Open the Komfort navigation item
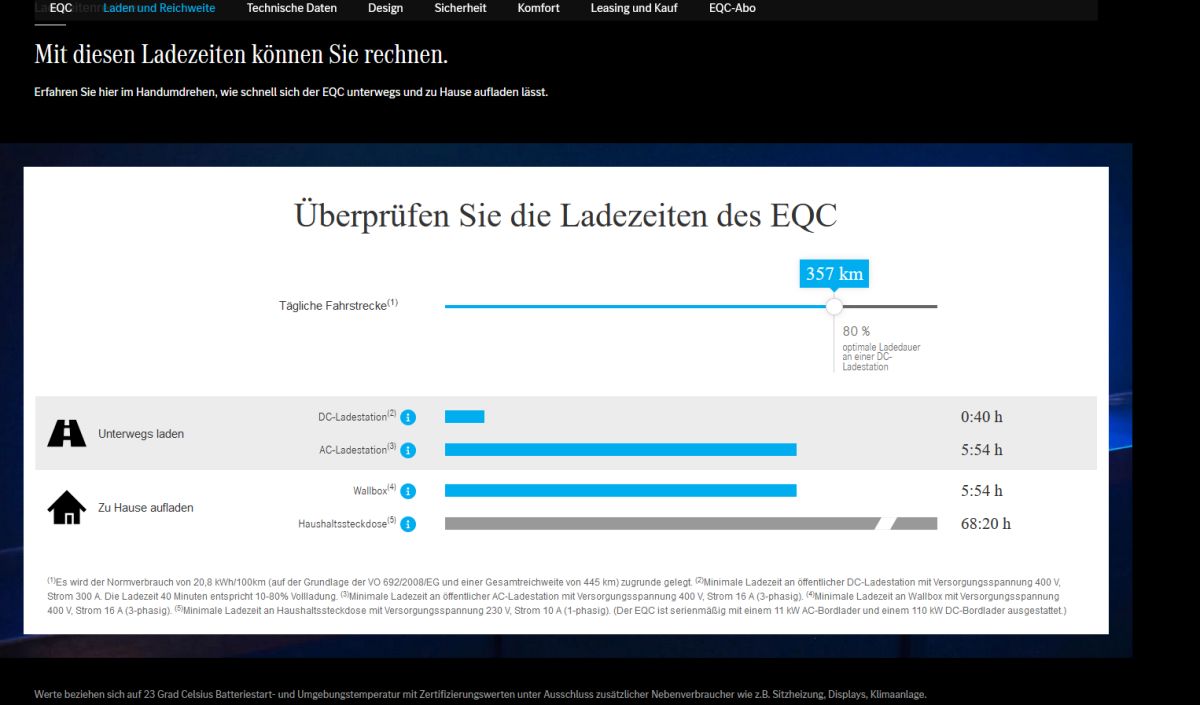 point(537,8)
